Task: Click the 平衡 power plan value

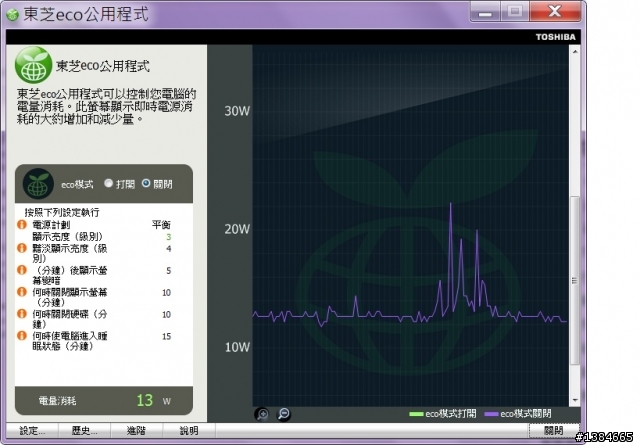Action: [162, 225]
